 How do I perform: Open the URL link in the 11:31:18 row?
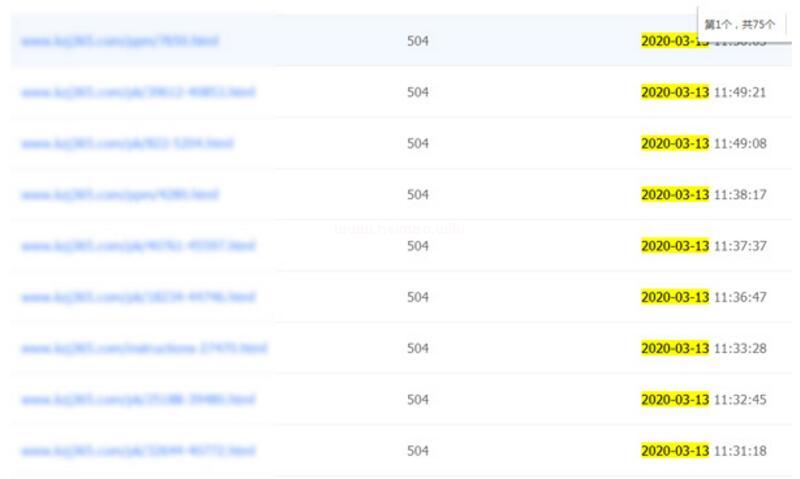tap(137, 451)
